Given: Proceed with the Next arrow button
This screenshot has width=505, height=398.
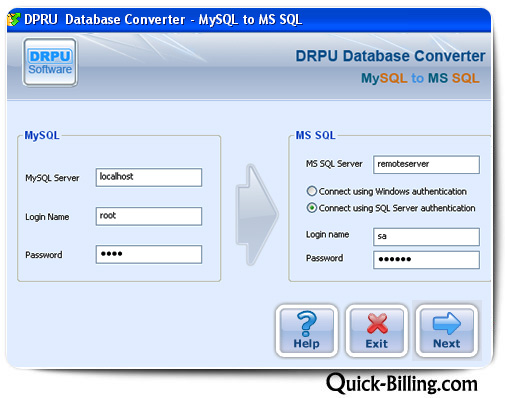Looking at the screenshot, I should [447, 330].
